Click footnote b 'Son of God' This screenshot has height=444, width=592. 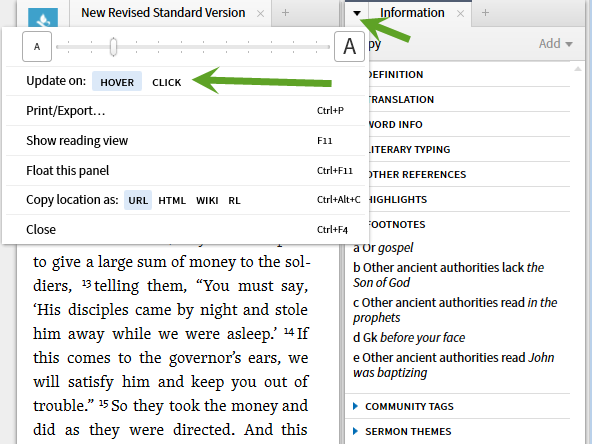[x=449, y=275]
